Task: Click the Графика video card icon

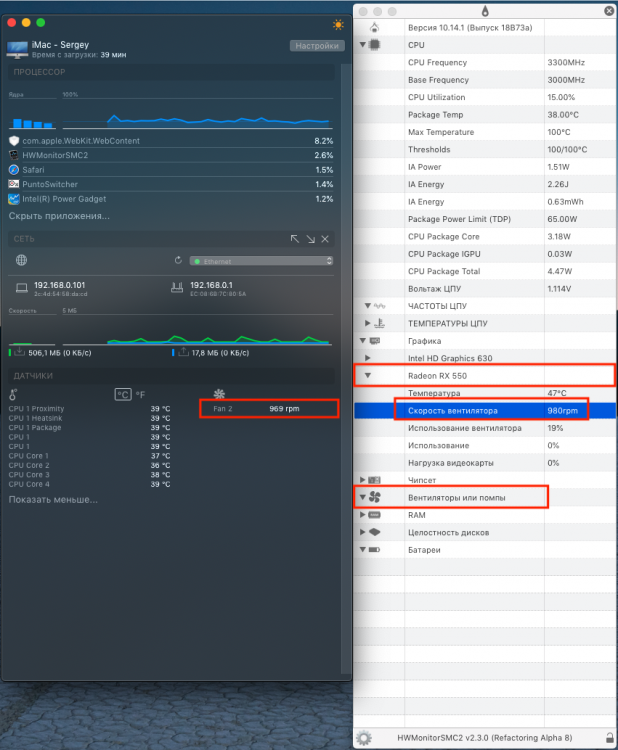Action: 375,341
